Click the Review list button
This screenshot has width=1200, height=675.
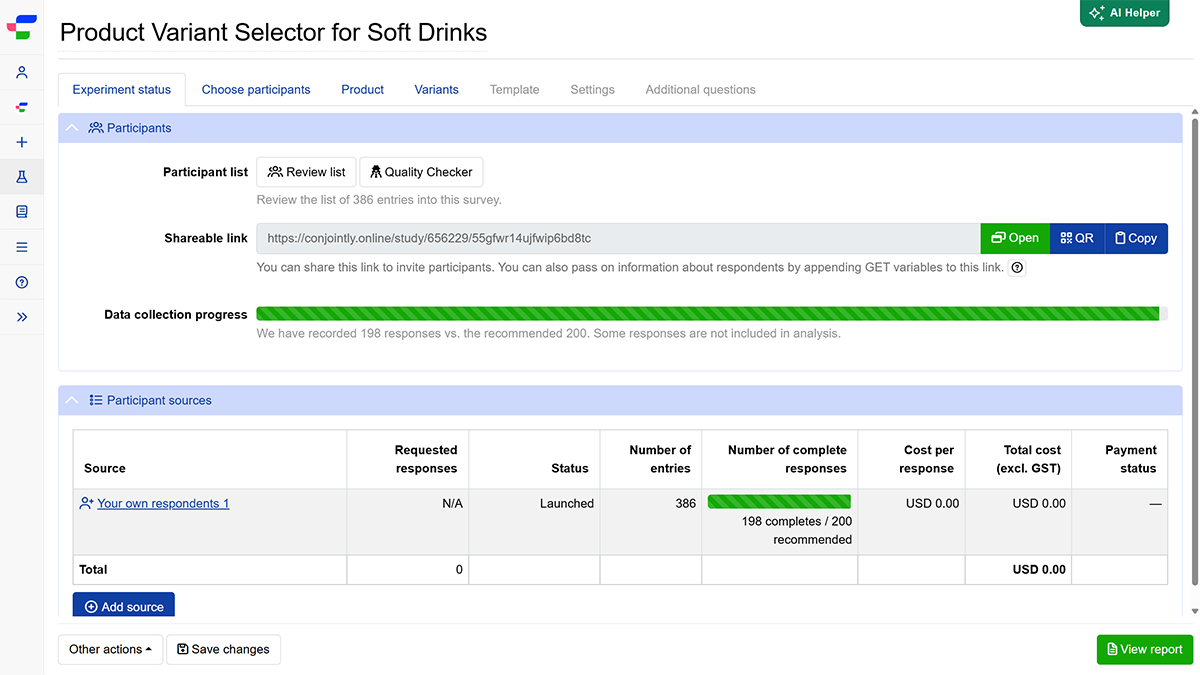306,172
